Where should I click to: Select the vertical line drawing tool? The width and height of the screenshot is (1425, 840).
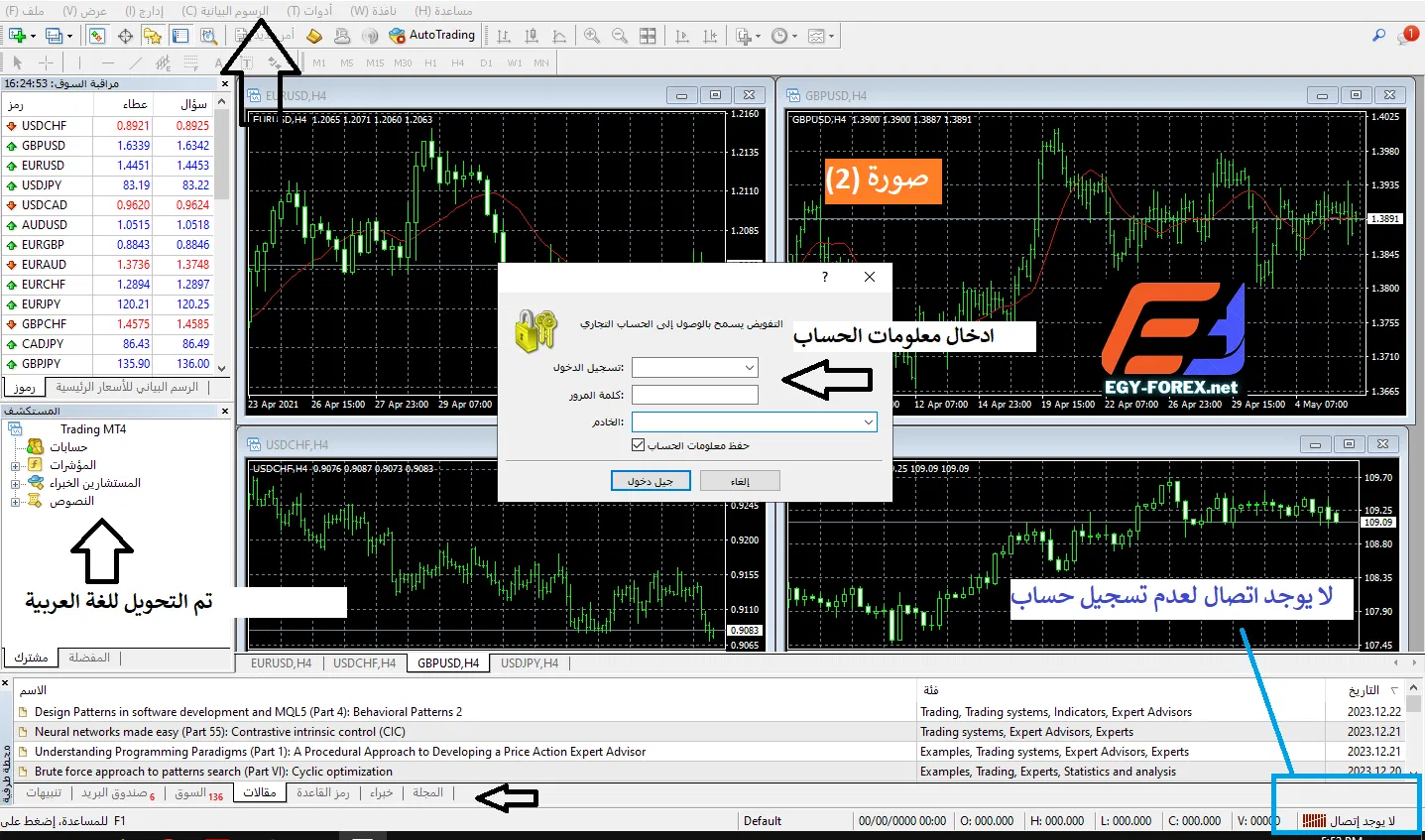pos(80,62)
